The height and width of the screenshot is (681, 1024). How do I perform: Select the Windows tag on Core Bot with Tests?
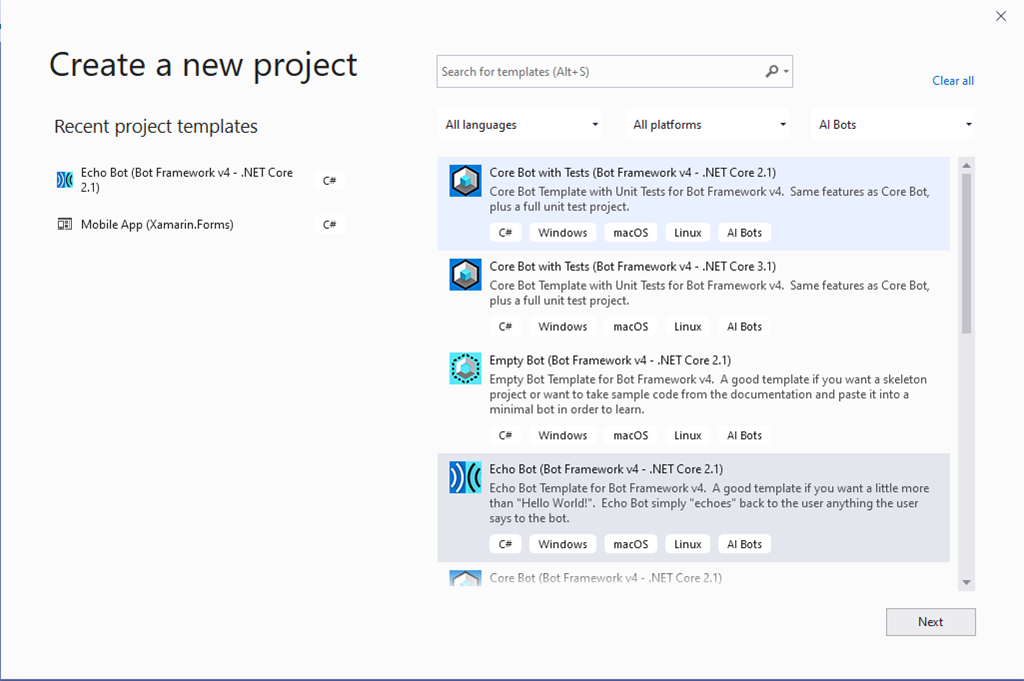coord(562,232)
